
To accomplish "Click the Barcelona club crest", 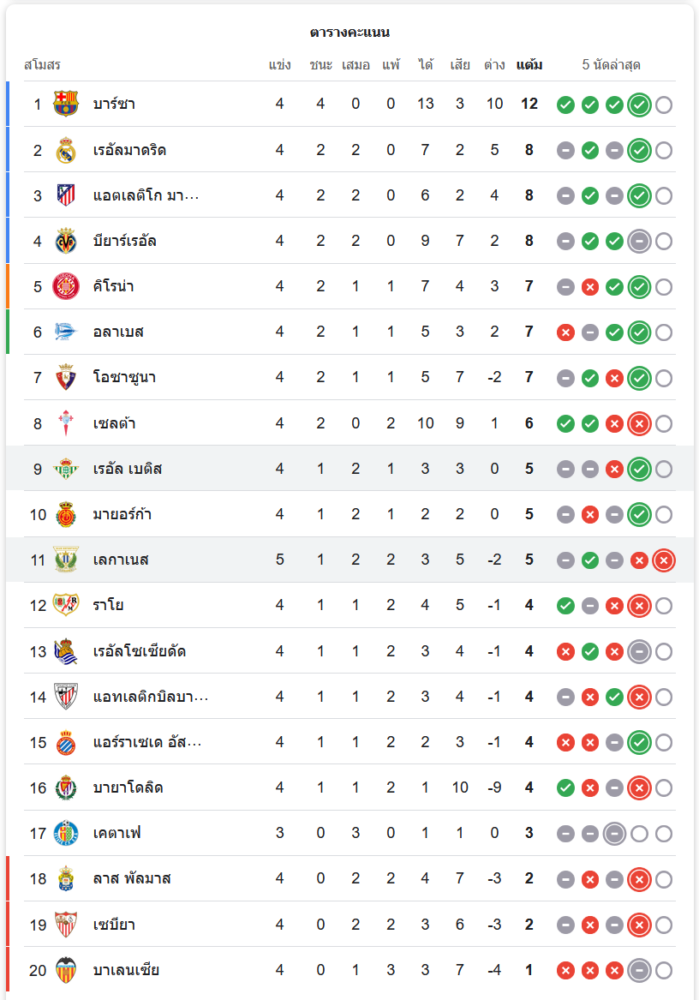I will 66,104.
